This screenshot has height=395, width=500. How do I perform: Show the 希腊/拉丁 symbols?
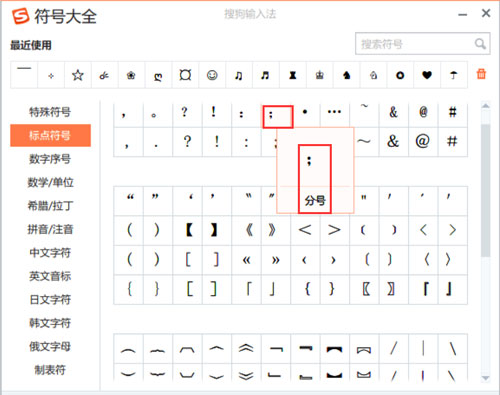coord(50,206)
